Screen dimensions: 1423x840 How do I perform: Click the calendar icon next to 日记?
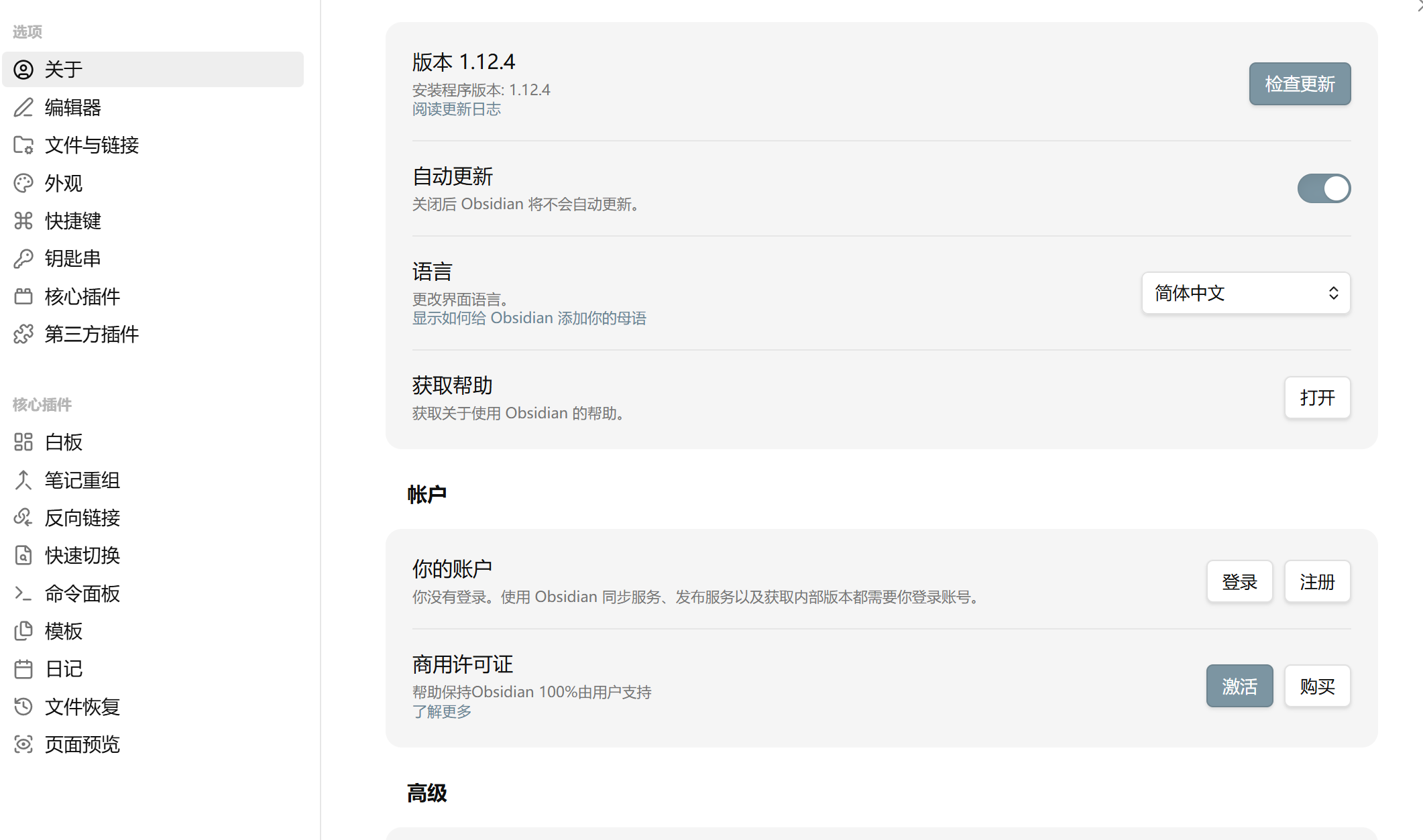[x=23, y=669]
